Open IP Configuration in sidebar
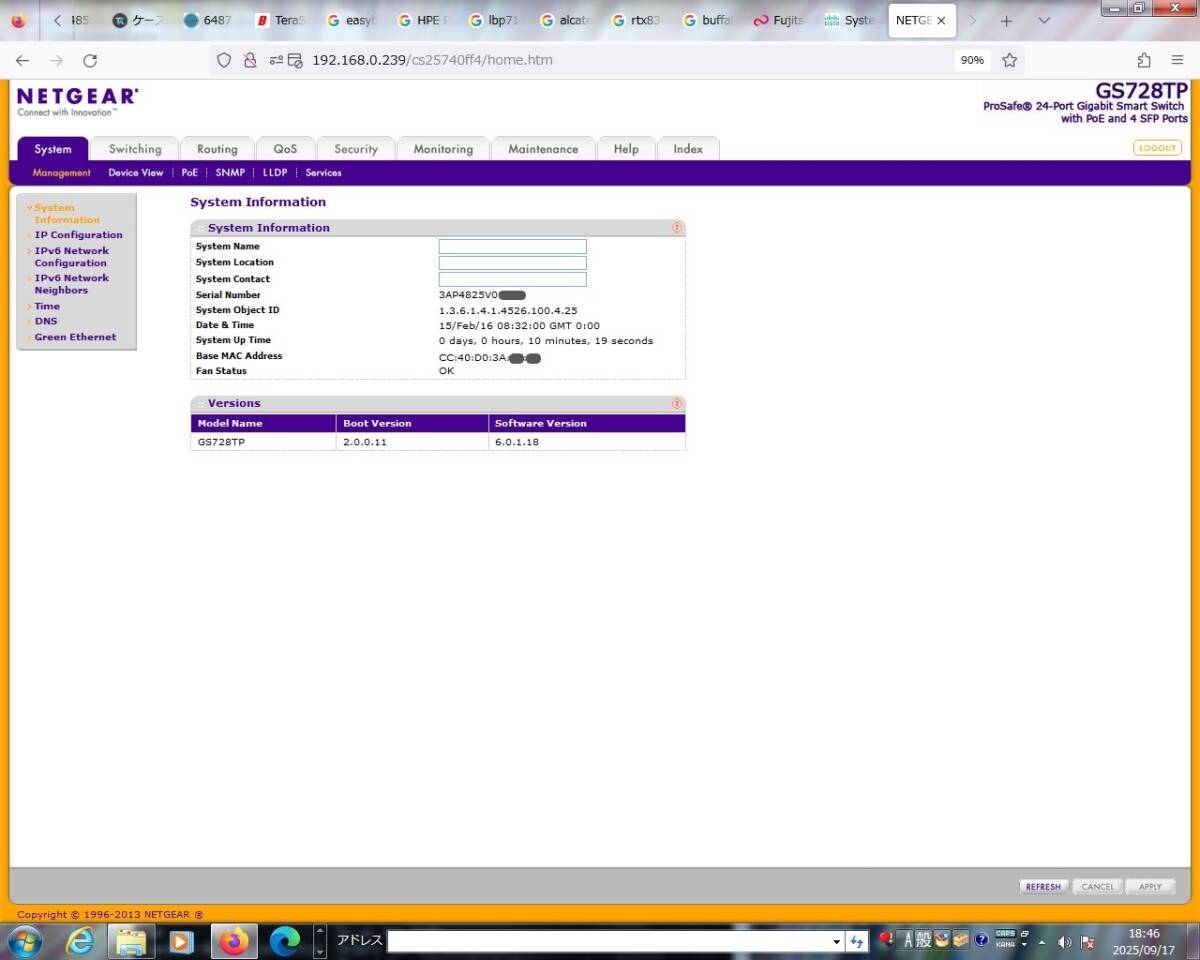Screen dimensions: 1200x960 [78, 235]
